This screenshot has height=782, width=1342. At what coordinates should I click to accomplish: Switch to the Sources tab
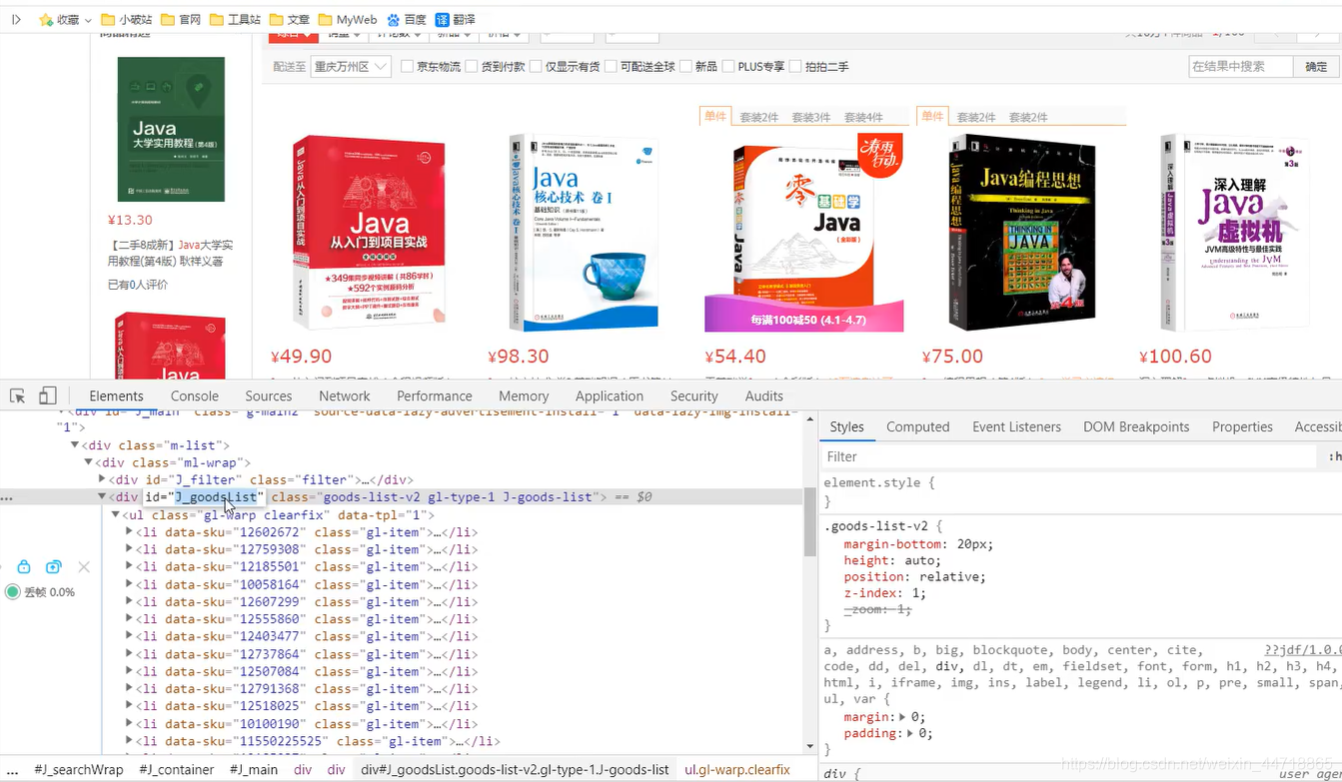point(268,396)
